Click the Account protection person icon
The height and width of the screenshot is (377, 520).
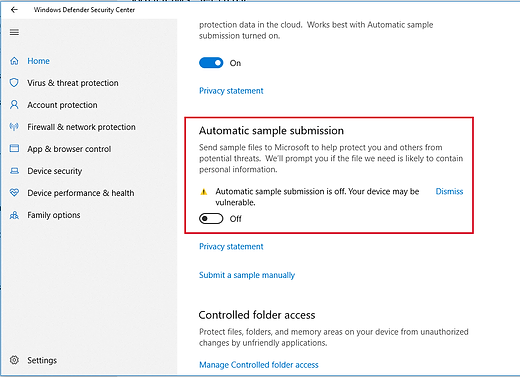[x=14, y=105]
